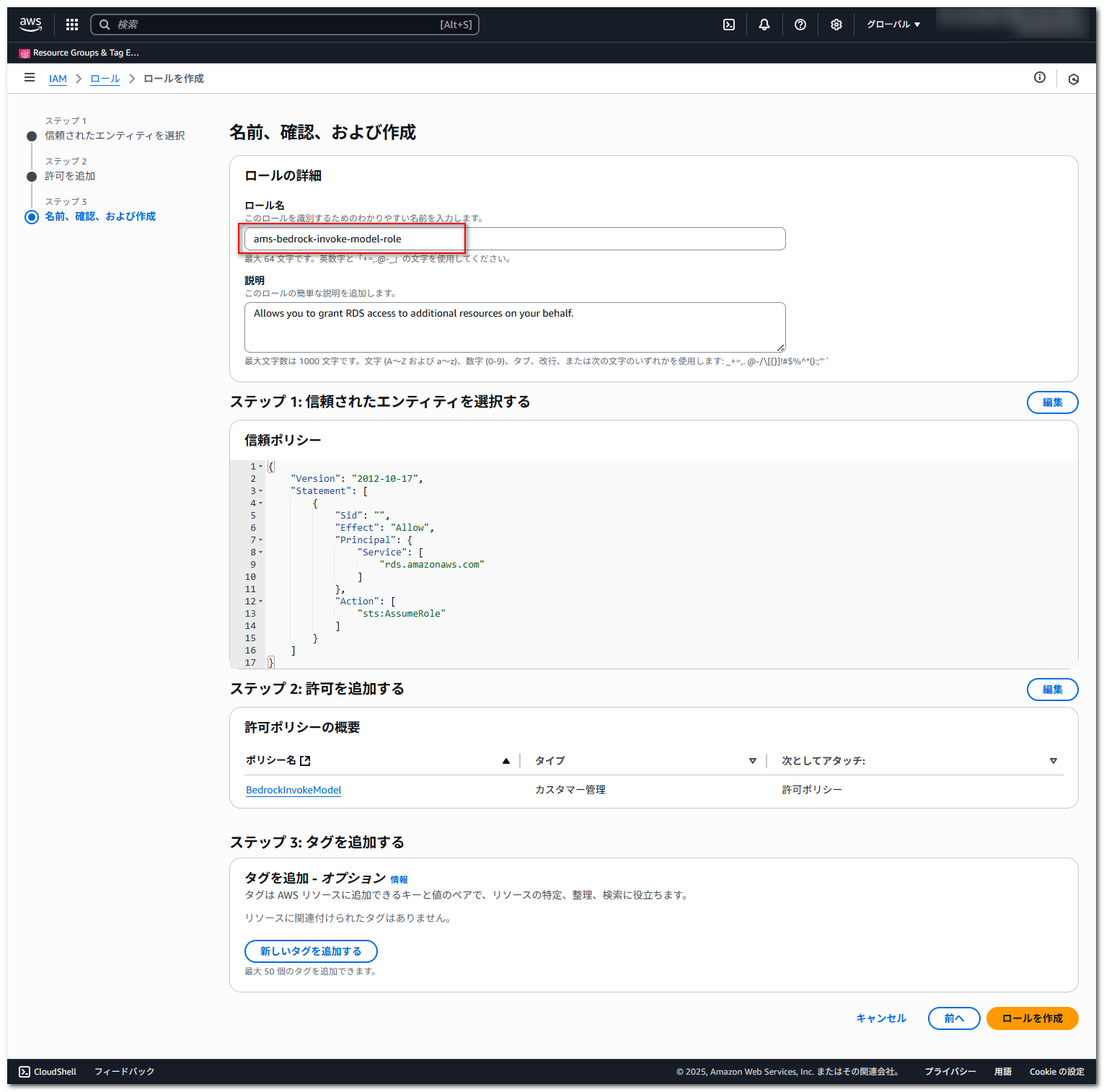
Task: Open 用語 footer link
Action: pos(1003,1072)
